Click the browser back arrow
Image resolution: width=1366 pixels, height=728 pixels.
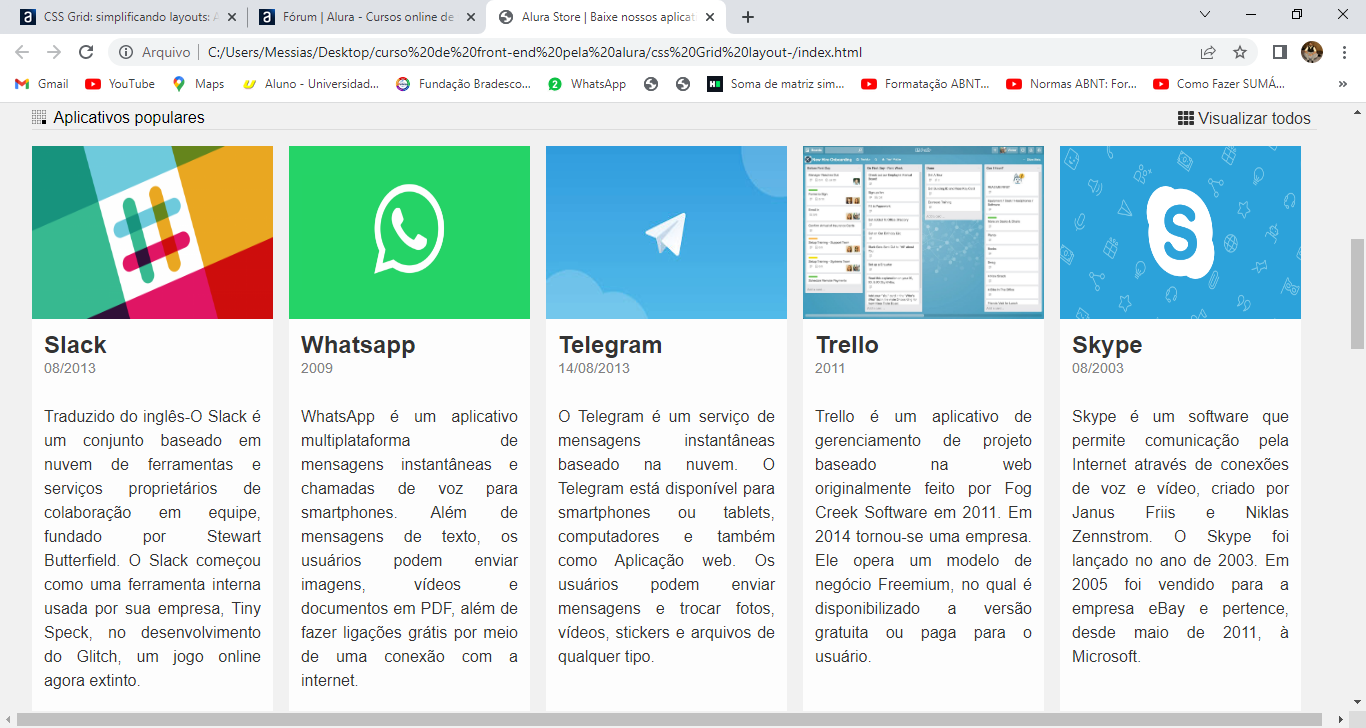click(x=22, y=52)
